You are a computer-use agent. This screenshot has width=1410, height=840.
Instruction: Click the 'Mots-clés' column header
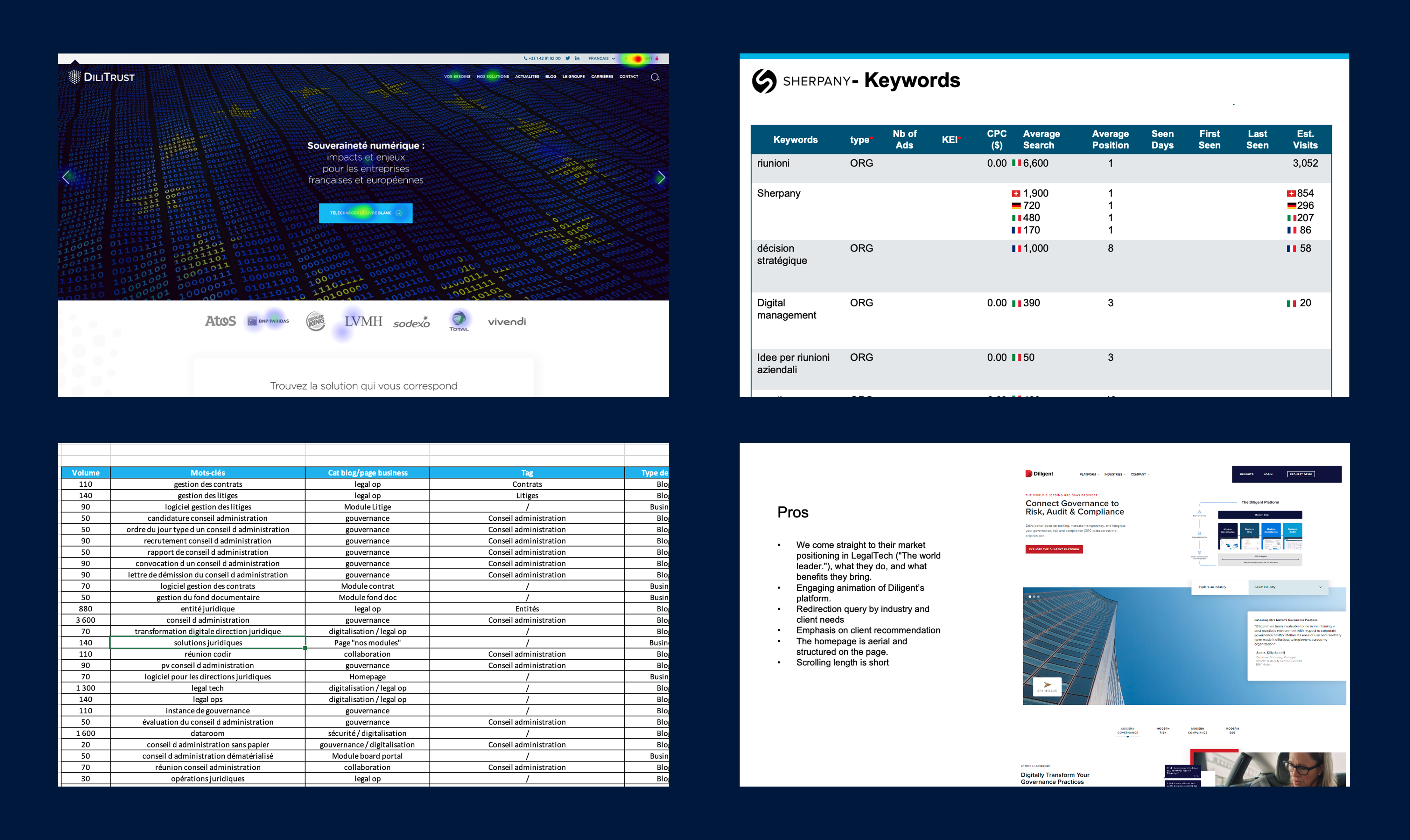(x=208, y=473)
